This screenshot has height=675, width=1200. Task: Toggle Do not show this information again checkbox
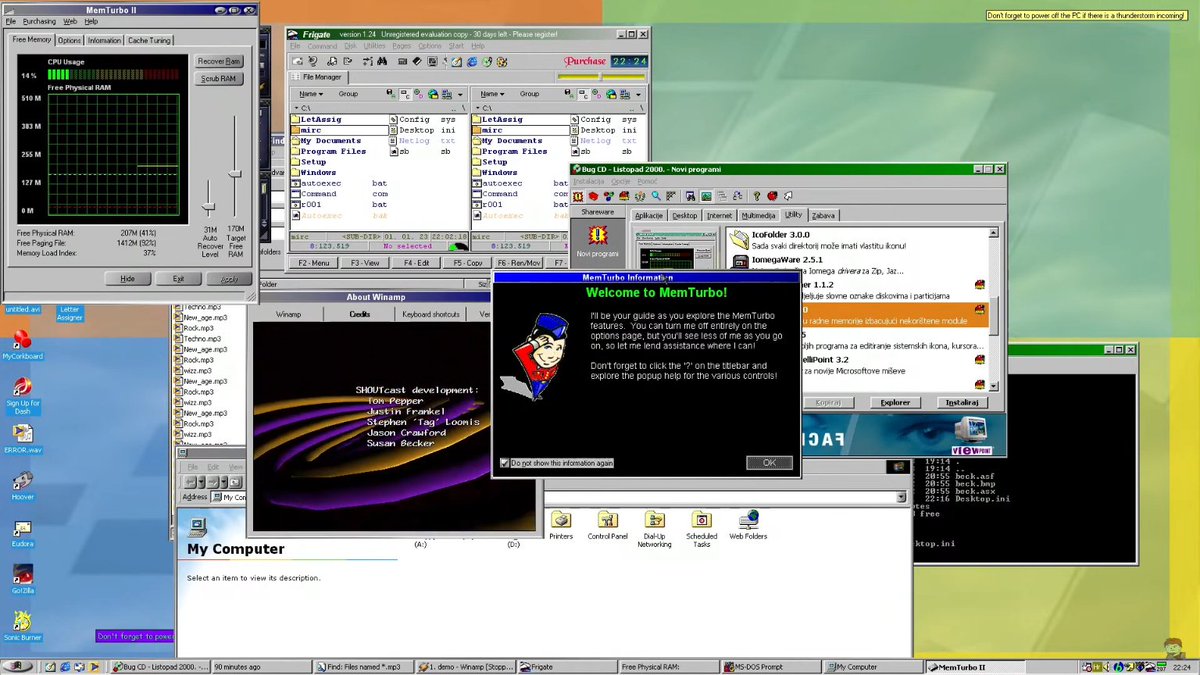pos(504,463)
